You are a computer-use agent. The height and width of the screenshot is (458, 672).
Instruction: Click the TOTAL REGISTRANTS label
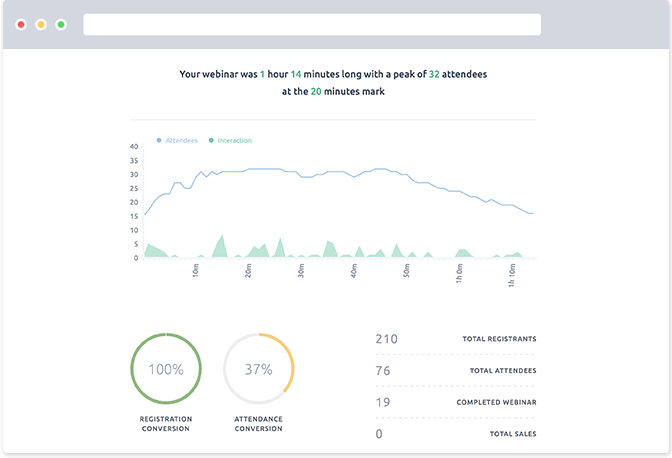coord(499,339)
